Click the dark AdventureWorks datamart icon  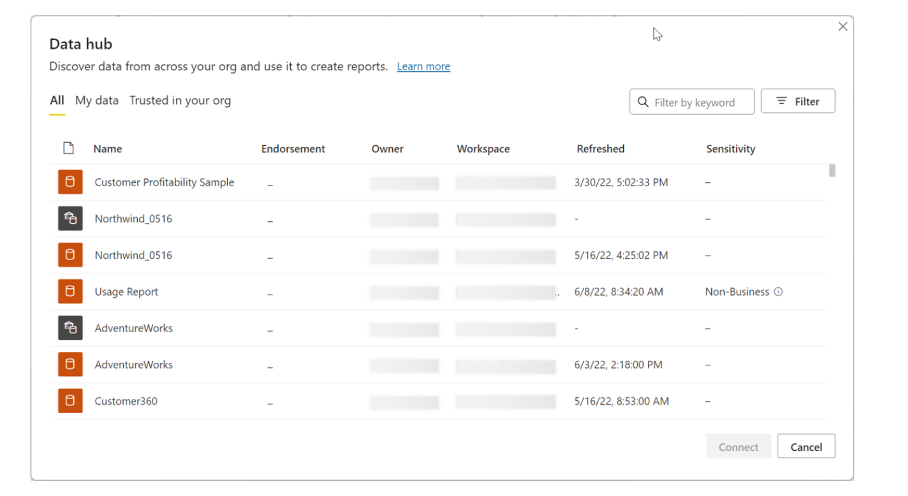pyautogui.click(x=70, y=328)
